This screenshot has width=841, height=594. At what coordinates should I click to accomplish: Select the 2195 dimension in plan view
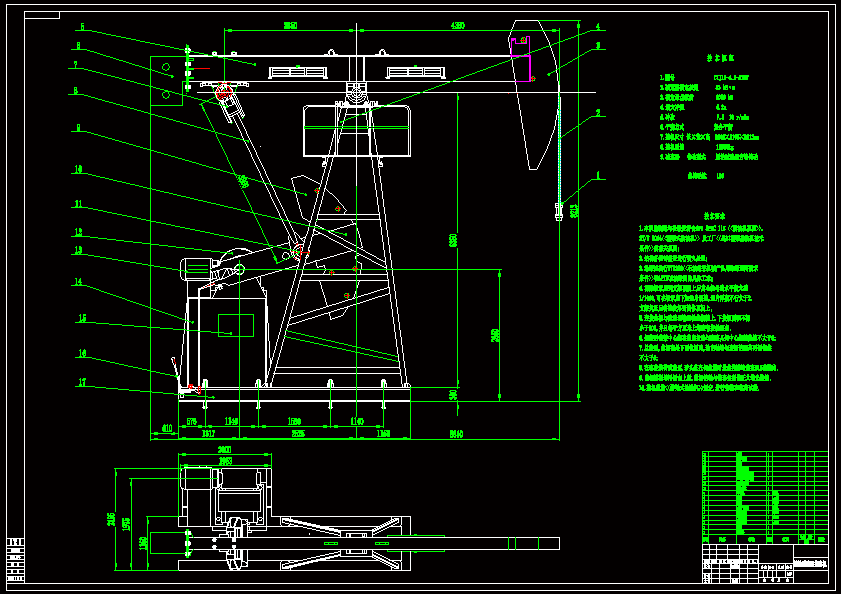[112, 519]
